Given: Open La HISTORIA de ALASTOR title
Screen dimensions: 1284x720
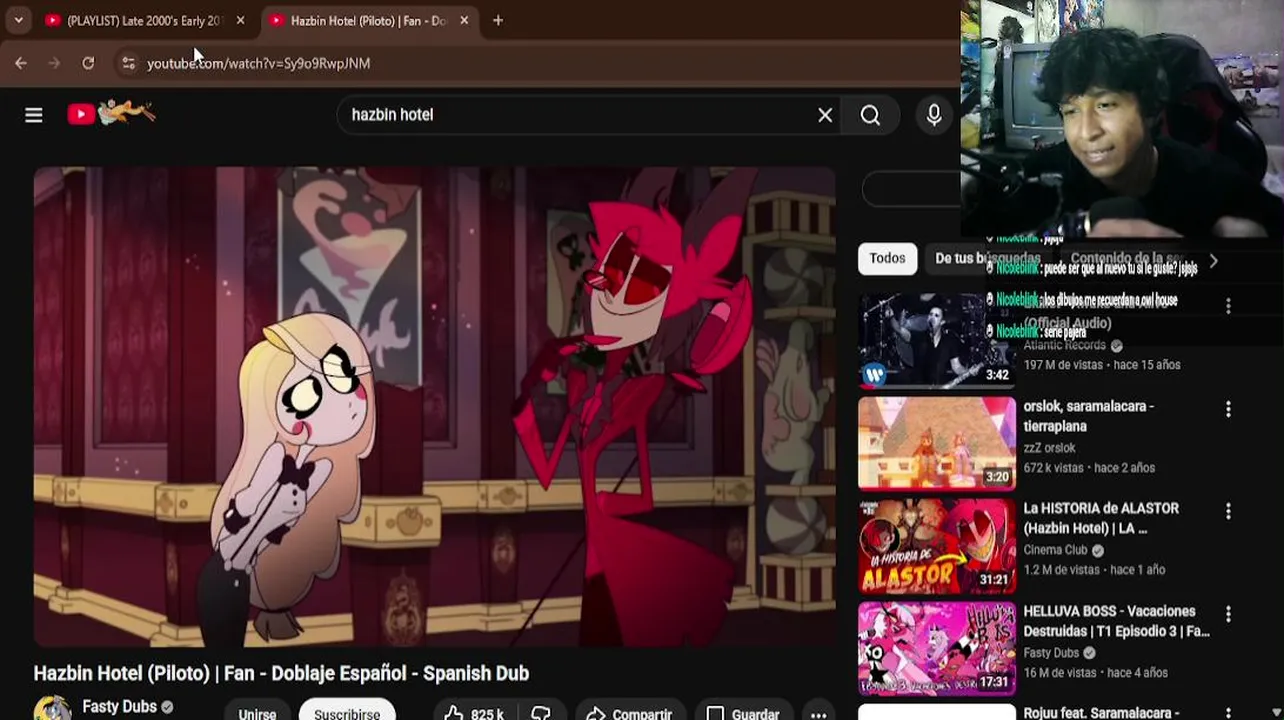Looking at the screenshot, I should tap(1101, 518).
